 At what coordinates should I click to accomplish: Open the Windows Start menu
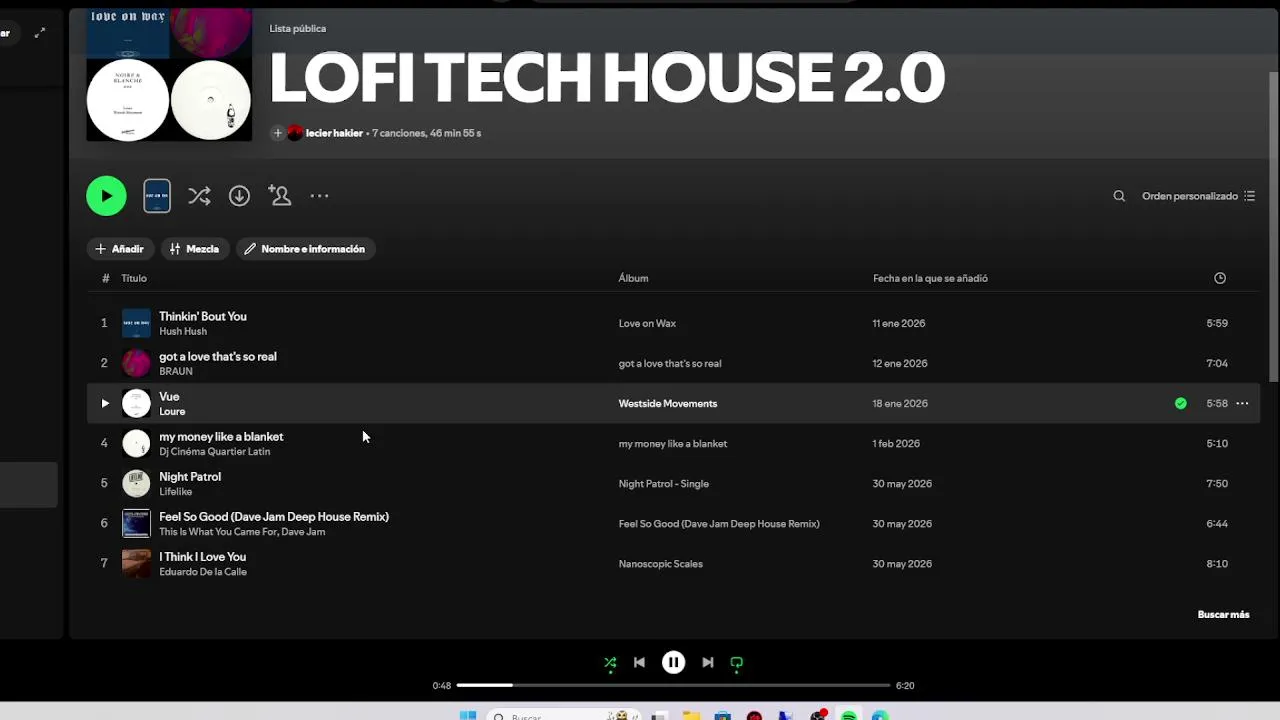click(467, 715)
